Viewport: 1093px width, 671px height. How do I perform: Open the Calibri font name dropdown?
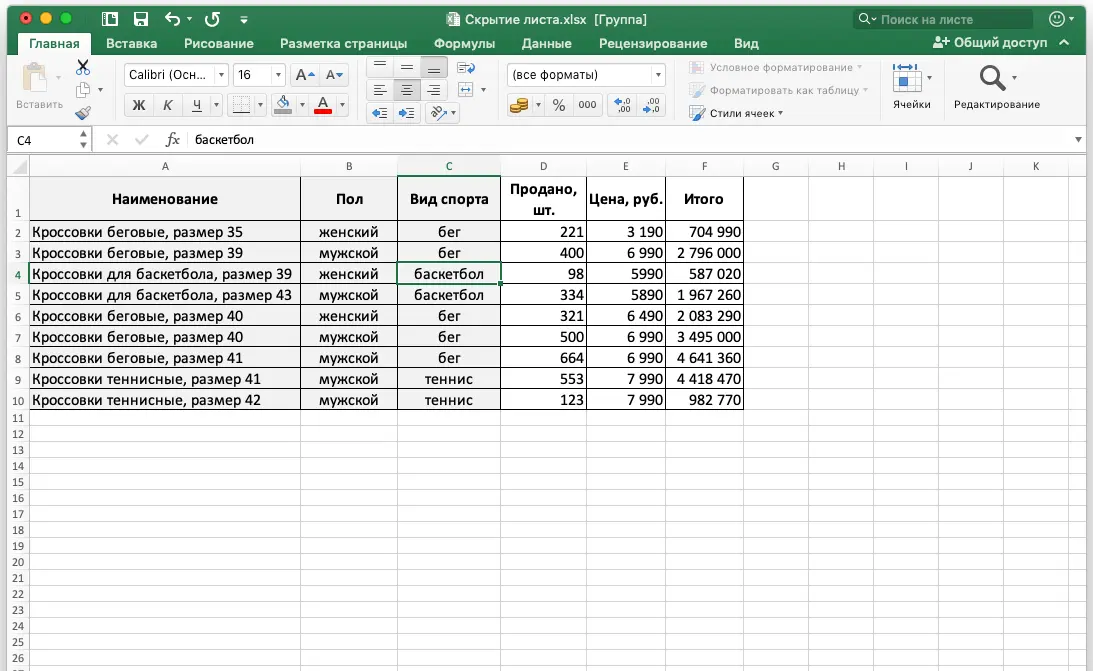pyautogui.click(x=221, y=75)
